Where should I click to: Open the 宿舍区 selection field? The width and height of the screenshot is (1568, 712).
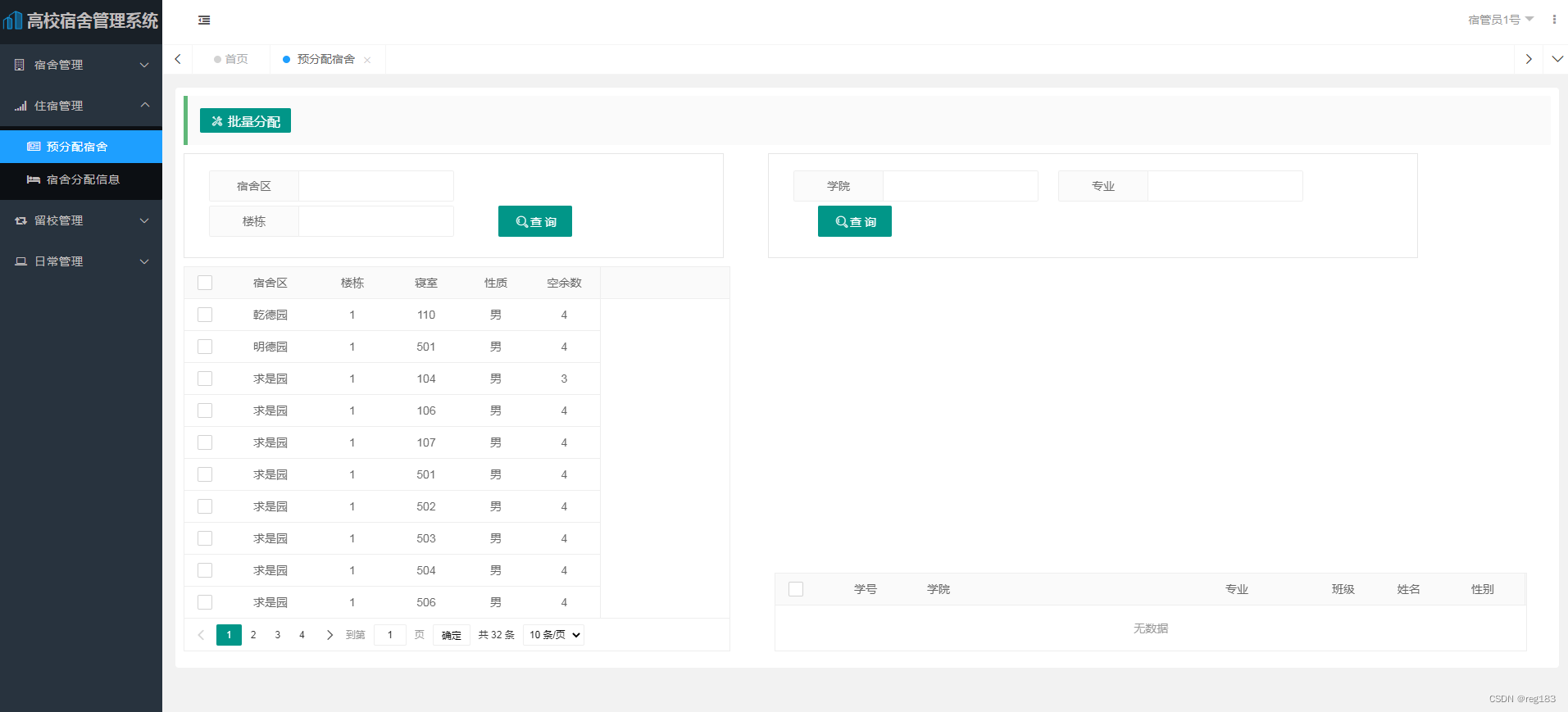pos(376,186)
